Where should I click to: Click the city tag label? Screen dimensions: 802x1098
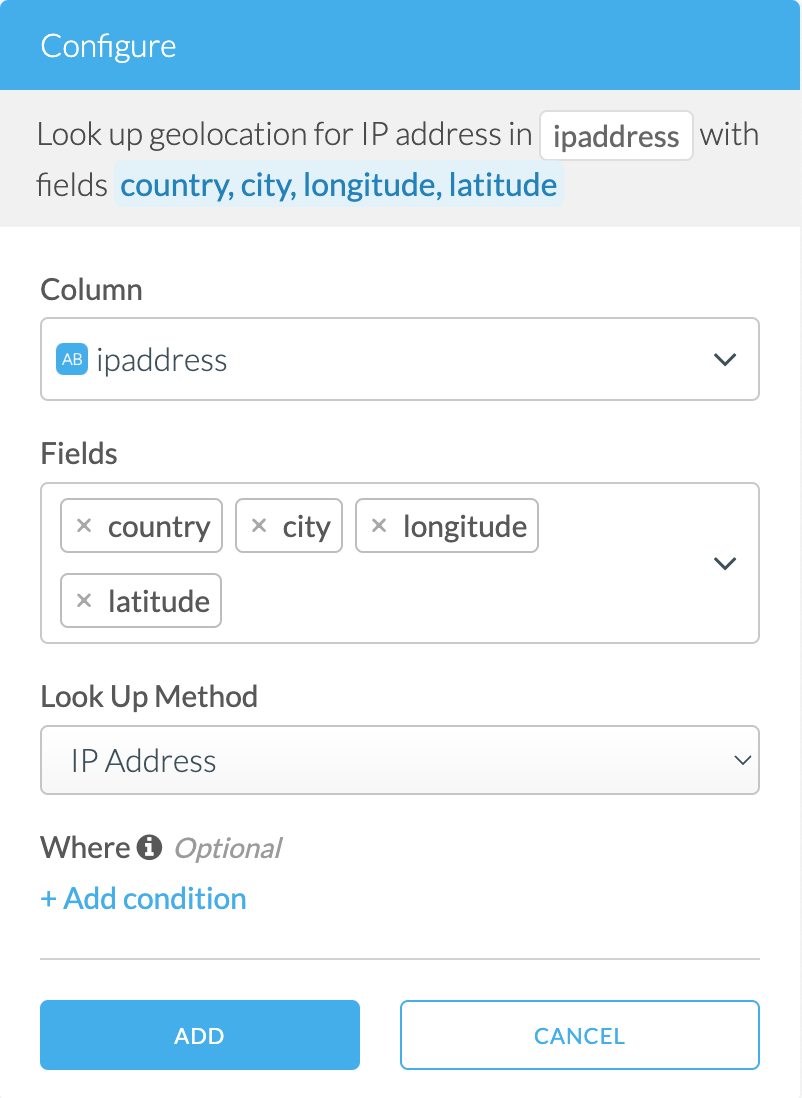click(x=306, y=526)
